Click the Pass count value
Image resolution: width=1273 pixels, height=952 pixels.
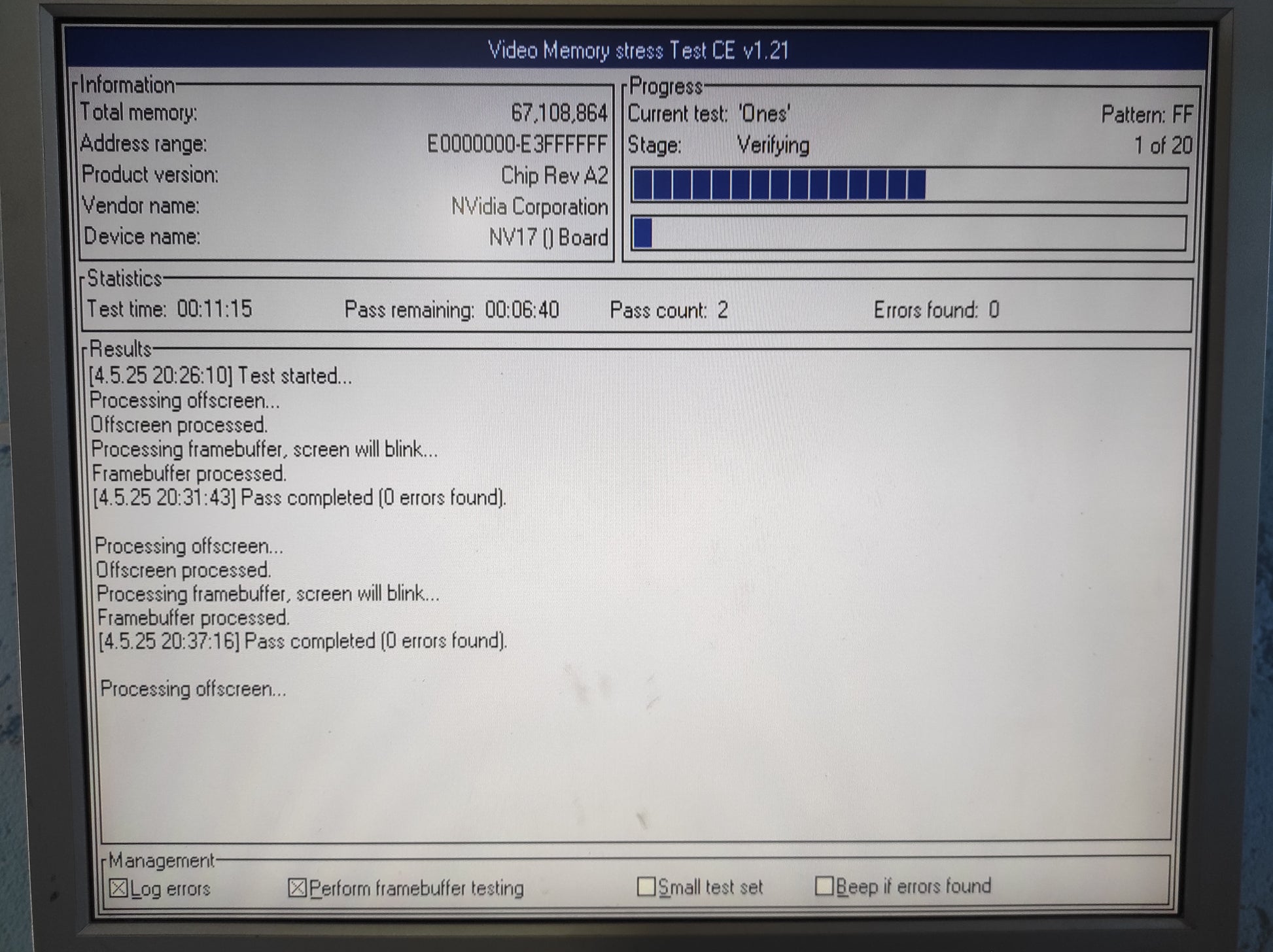[x=722, y=310]
